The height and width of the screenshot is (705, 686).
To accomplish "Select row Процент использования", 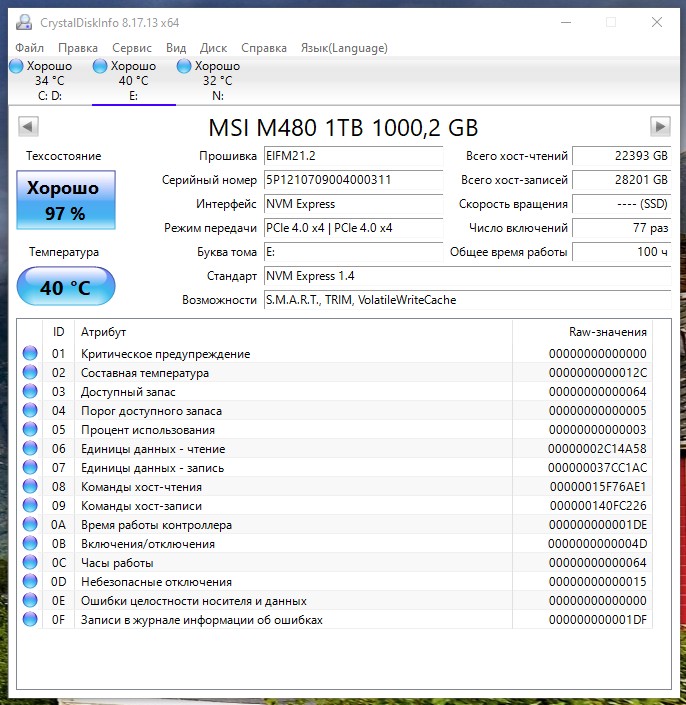I will click(334, 429).
